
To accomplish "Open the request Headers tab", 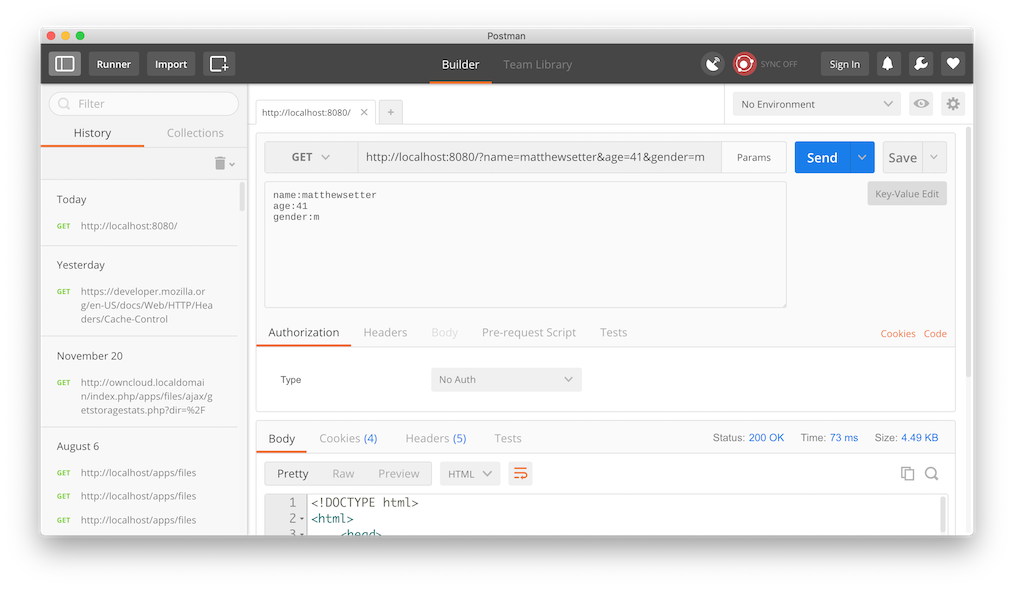I will pyautogui.click(x=385, y=332).
